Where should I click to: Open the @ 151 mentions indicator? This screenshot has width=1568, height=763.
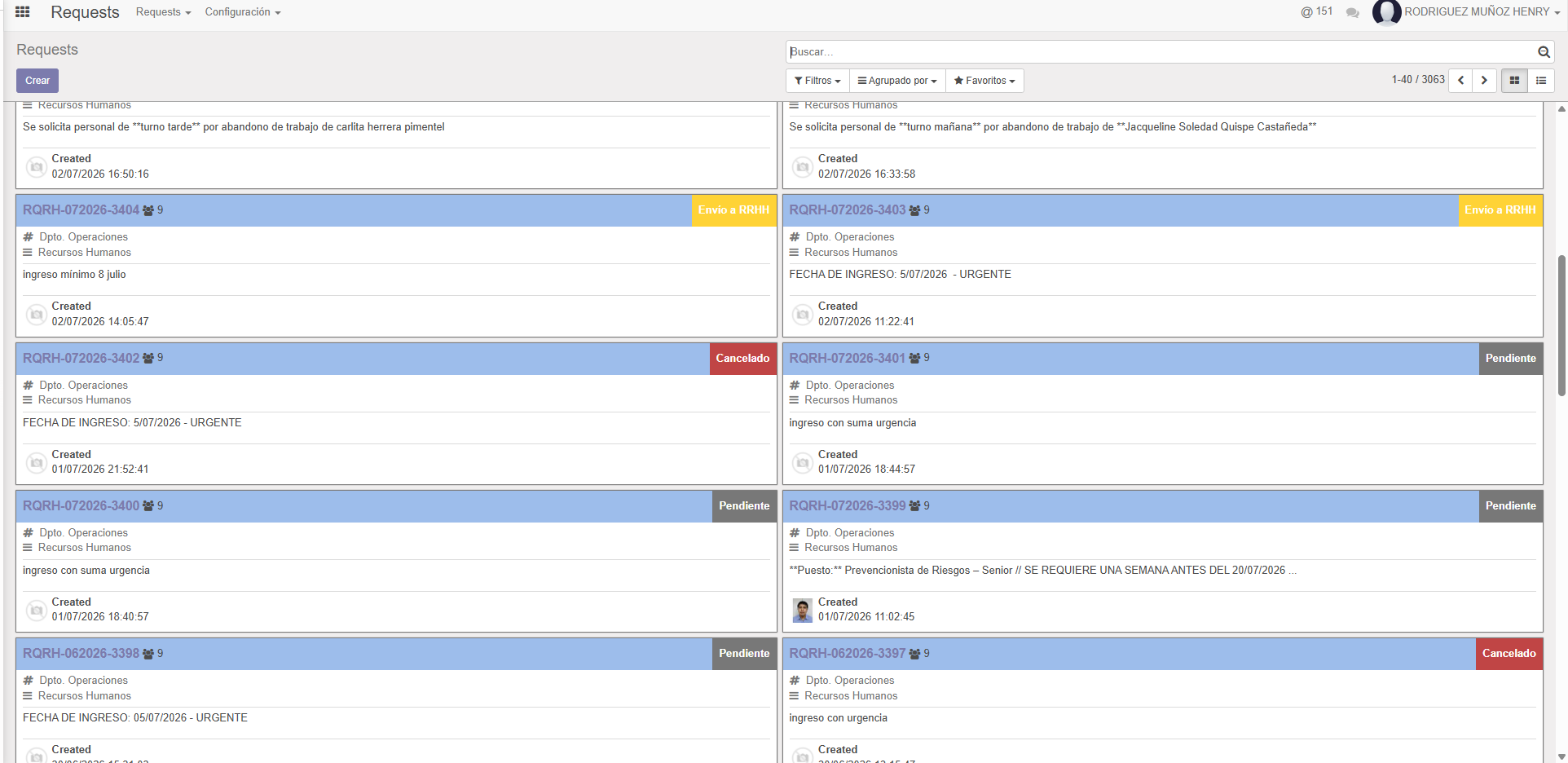tap(1317, 11)
